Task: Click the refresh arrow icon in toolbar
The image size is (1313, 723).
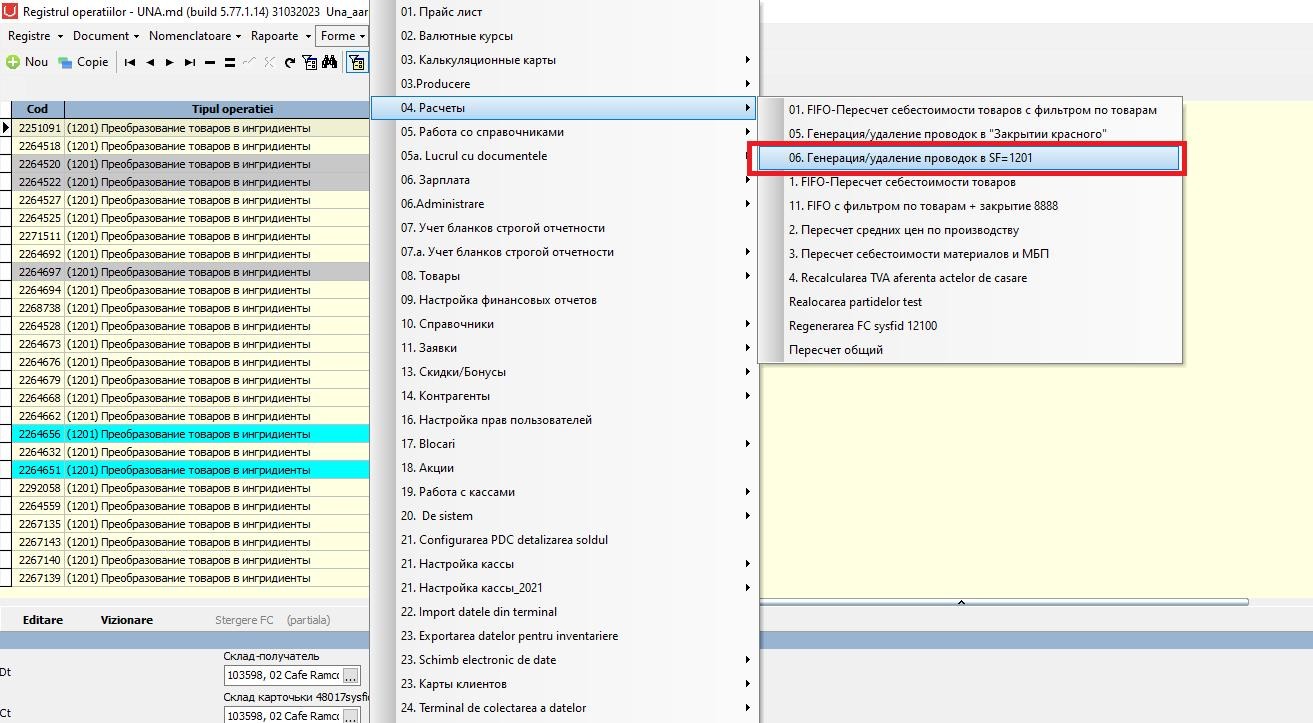Action: pos(290,62)
